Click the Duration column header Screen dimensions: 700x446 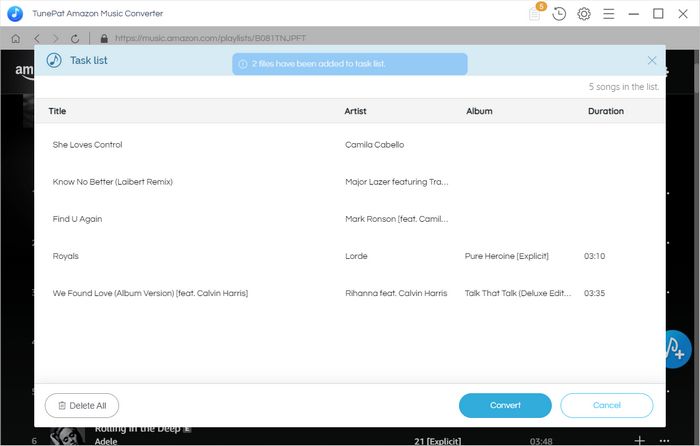coord(606,111)
